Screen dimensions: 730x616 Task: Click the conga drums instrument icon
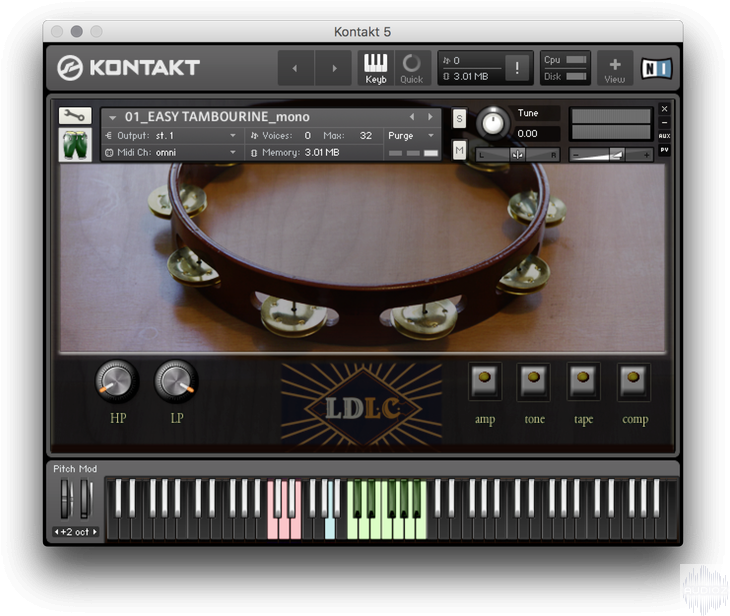(75, 145)
